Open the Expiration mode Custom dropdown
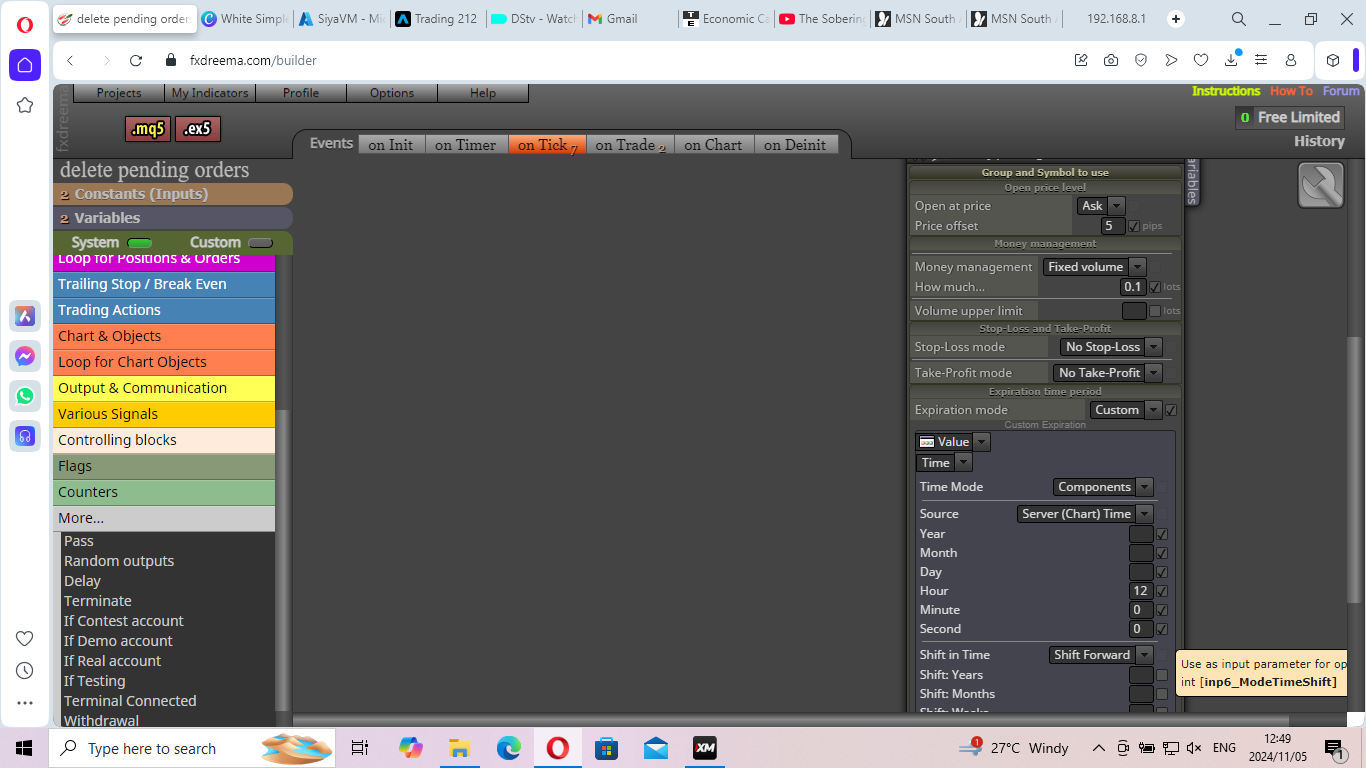Viewport: 1366px width, 768px height. point(1126,410)
